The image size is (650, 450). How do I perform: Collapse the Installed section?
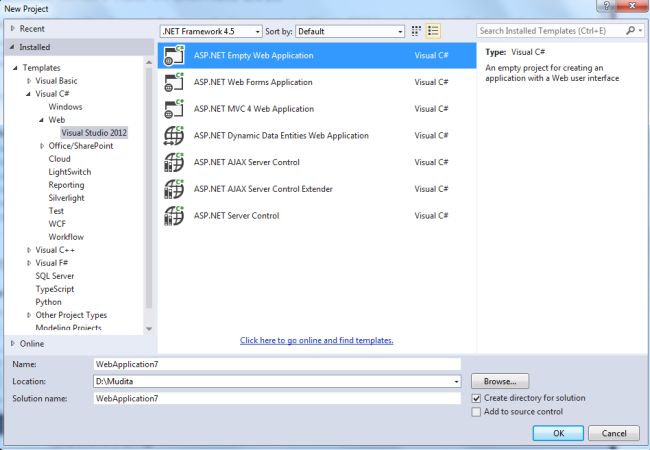(x=12, y=47)
